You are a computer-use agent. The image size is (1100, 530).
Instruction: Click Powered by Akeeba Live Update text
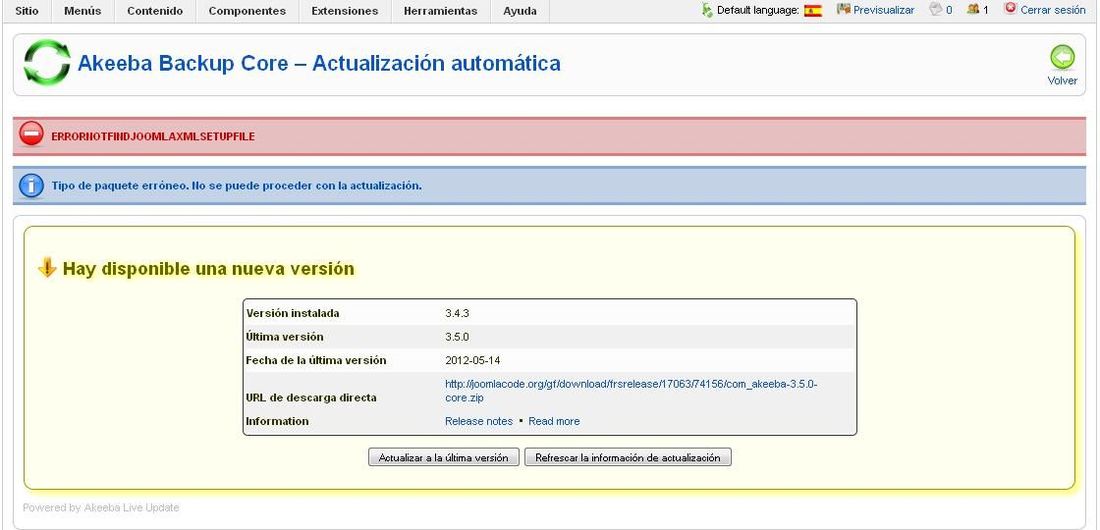pyautogui.click(x=101, y=508)
